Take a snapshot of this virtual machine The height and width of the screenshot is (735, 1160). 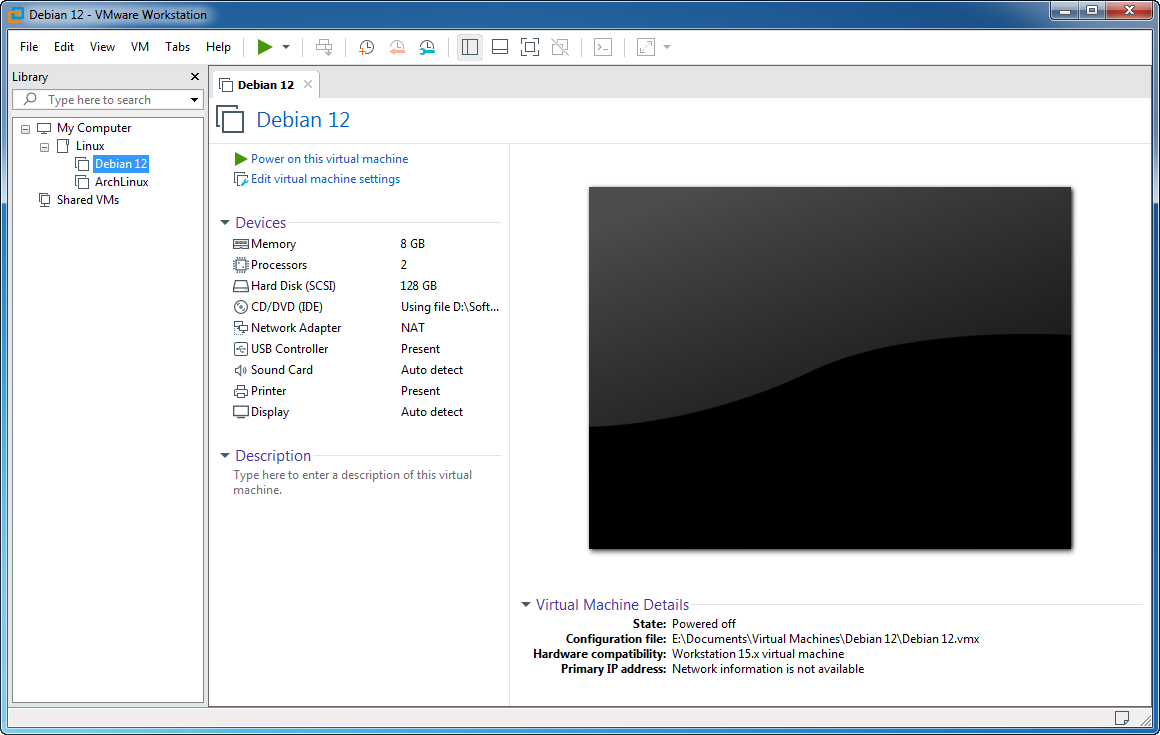pos(367,47)
